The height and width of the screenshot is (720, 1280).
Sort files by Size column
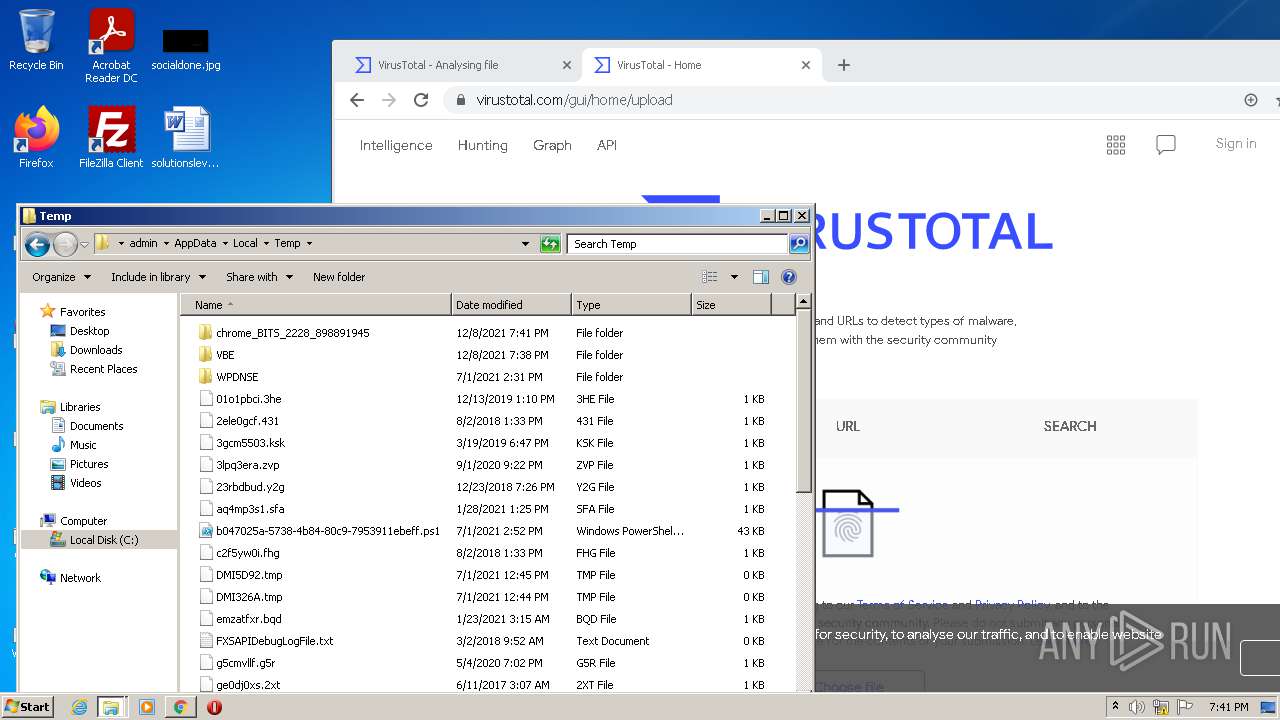pos(731,305)
